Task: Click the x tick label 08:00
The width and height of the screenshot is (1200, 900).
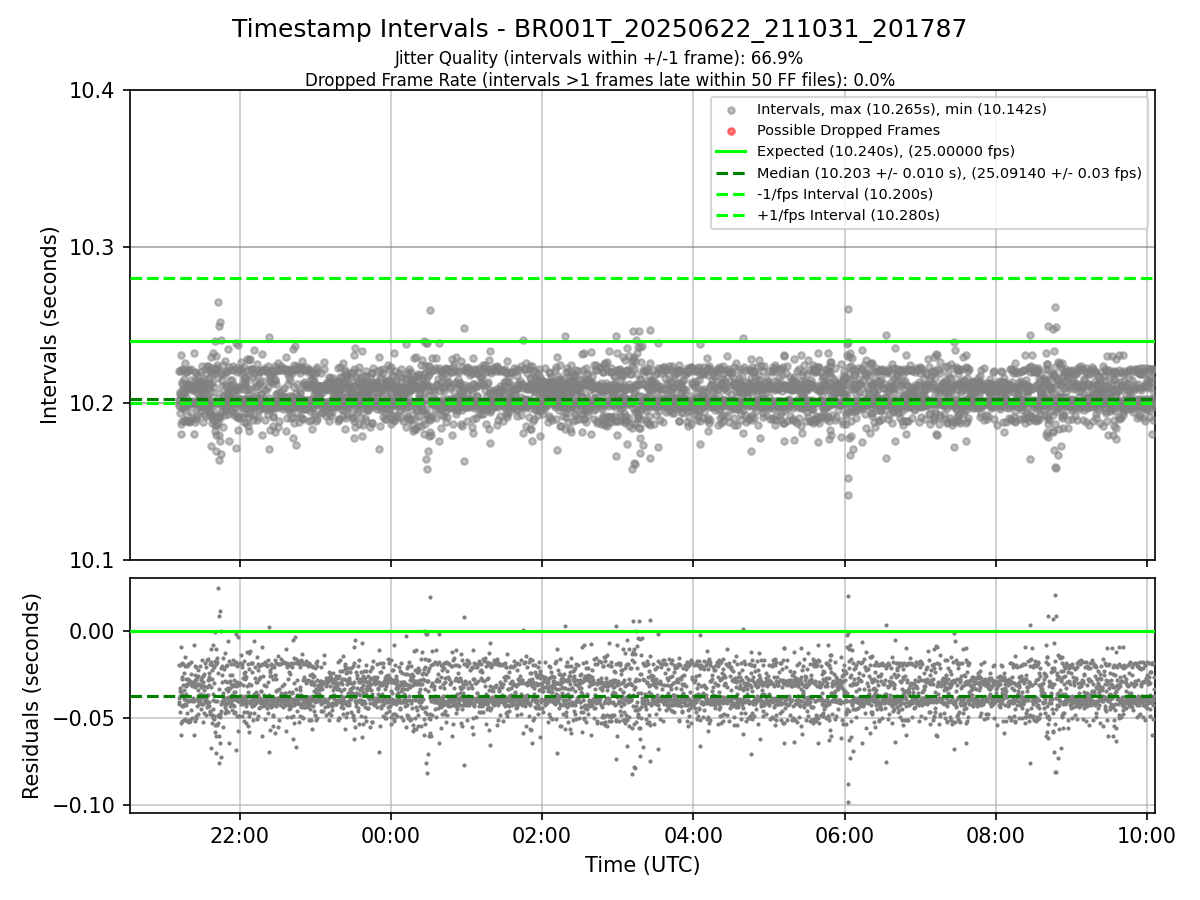Action: (995, 835)
